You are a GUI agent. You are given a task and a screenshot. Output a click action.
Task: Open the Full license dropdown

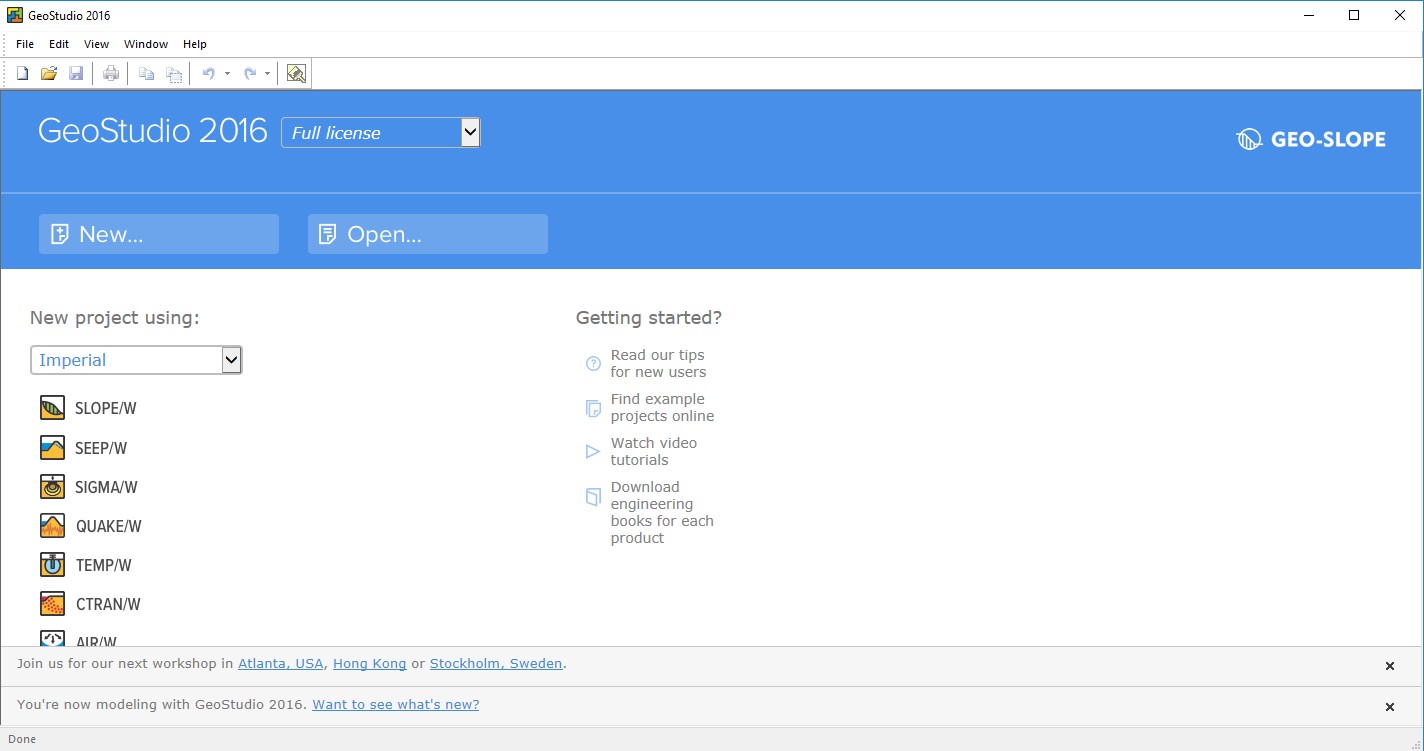(381, 132)
